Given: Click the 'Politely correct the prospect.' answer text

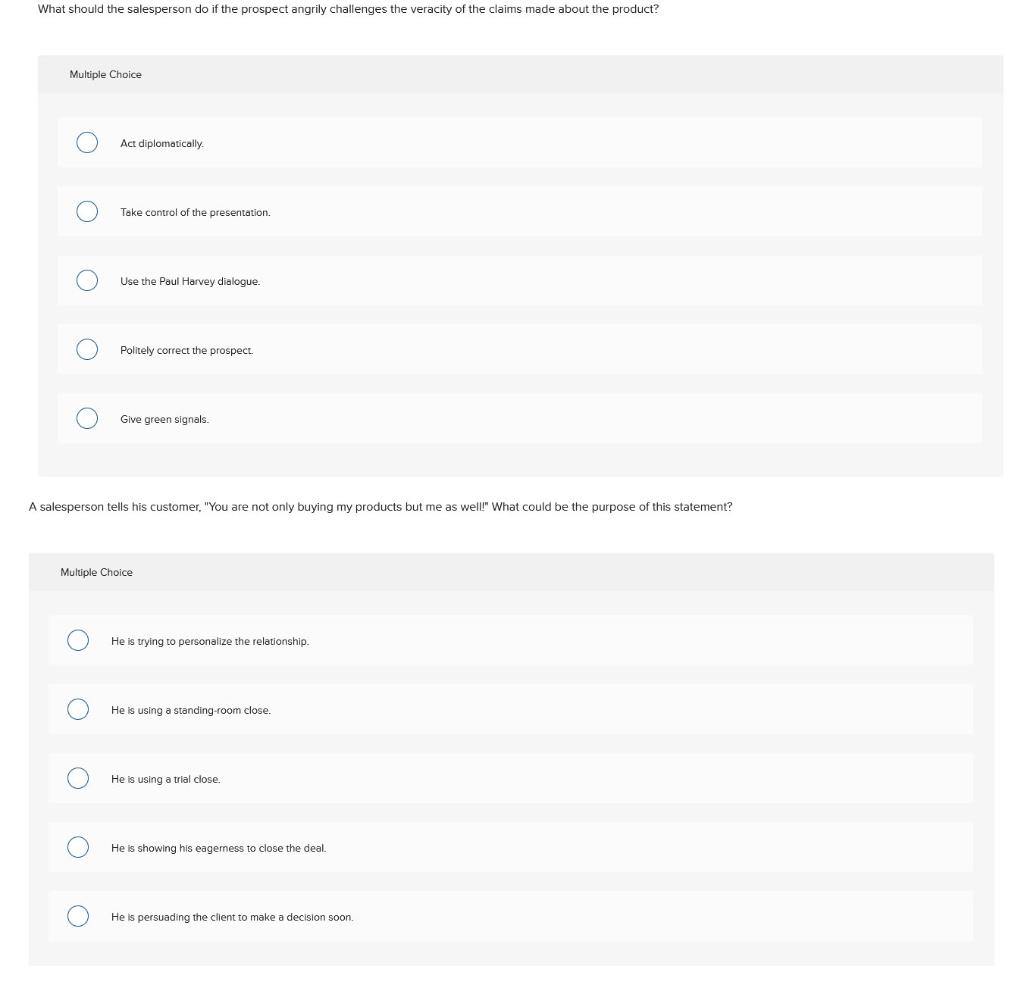Looking at the screenshot, I should [x=187, y=351].
